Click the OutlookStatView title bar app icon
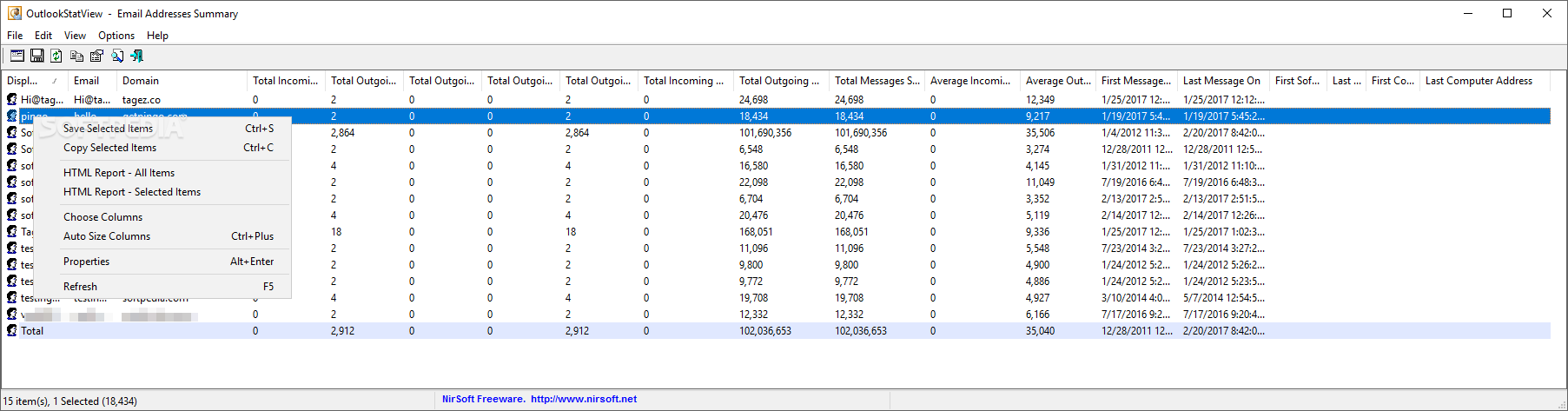Viewport: 1568px width, 411px height. 14,13
